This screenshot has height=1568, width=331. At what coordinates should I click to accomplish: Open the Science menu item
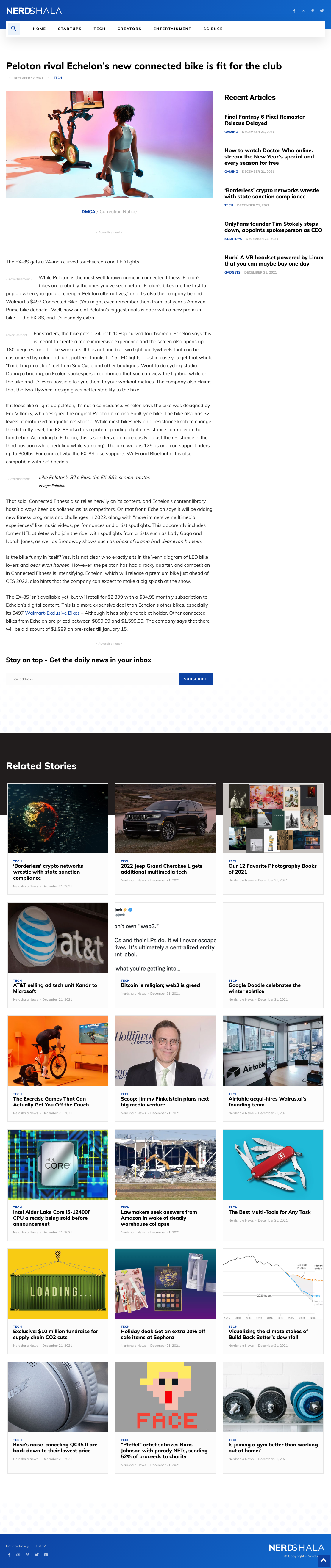(x=213, y=29)
